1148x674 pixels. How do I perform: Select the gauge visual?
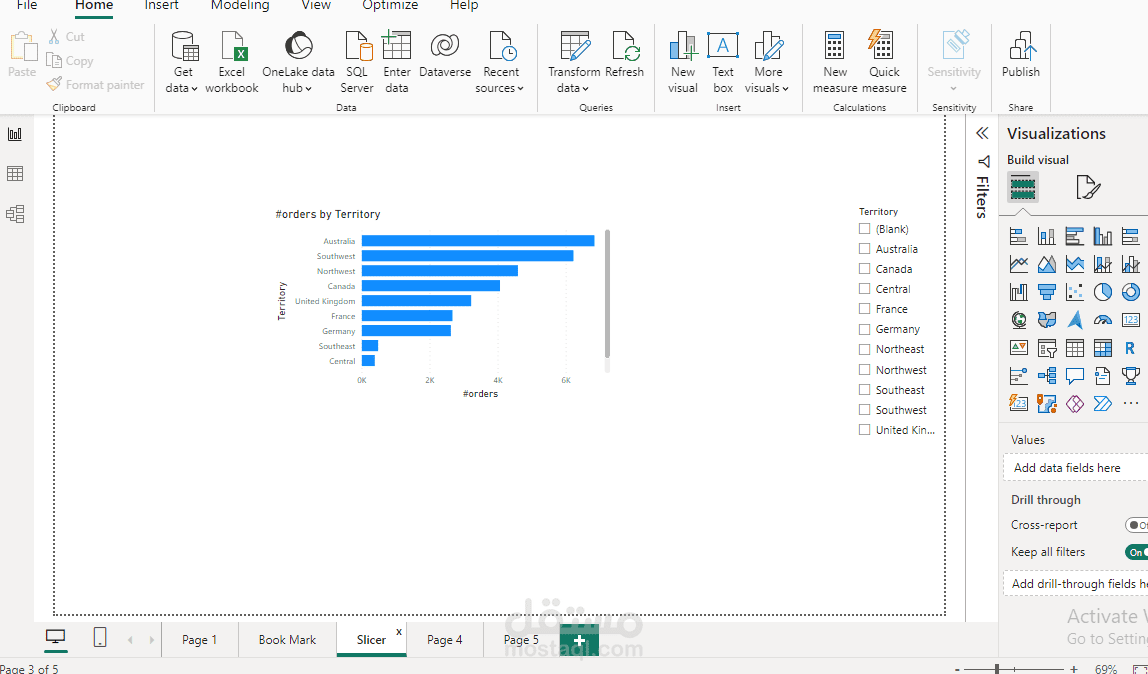1103,320
